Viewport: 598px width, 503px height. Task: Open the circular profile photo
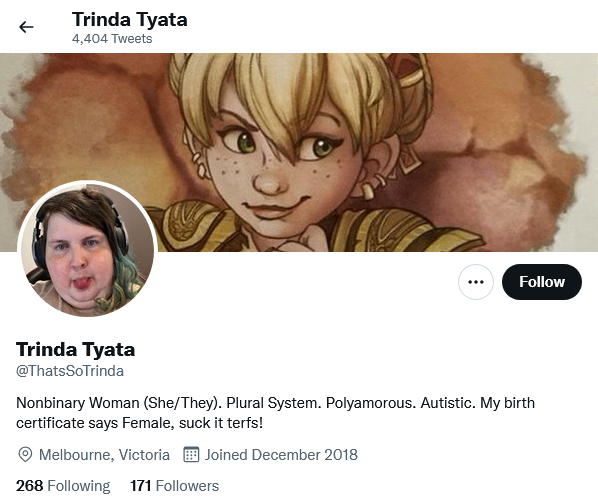87,249
